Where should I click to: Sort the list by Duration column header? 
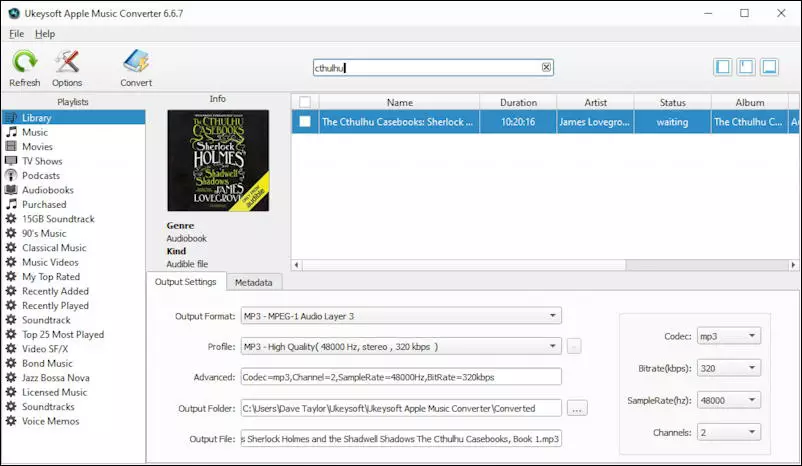[x=518, y=102]
